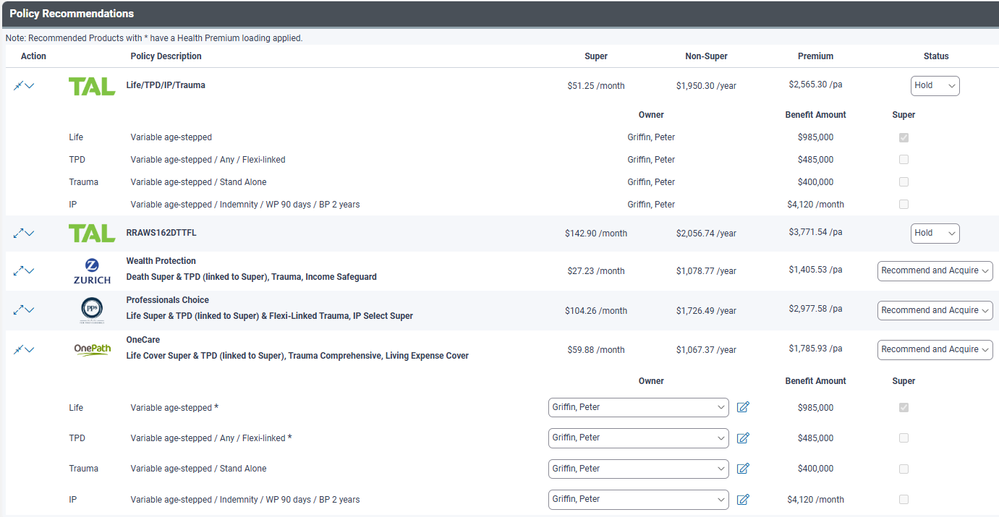Viewport: 999px width, 517px height.
Task: Collapse the TAL Life/TPD/IP/Trauma policy details
Action: [x=18, y=86]
